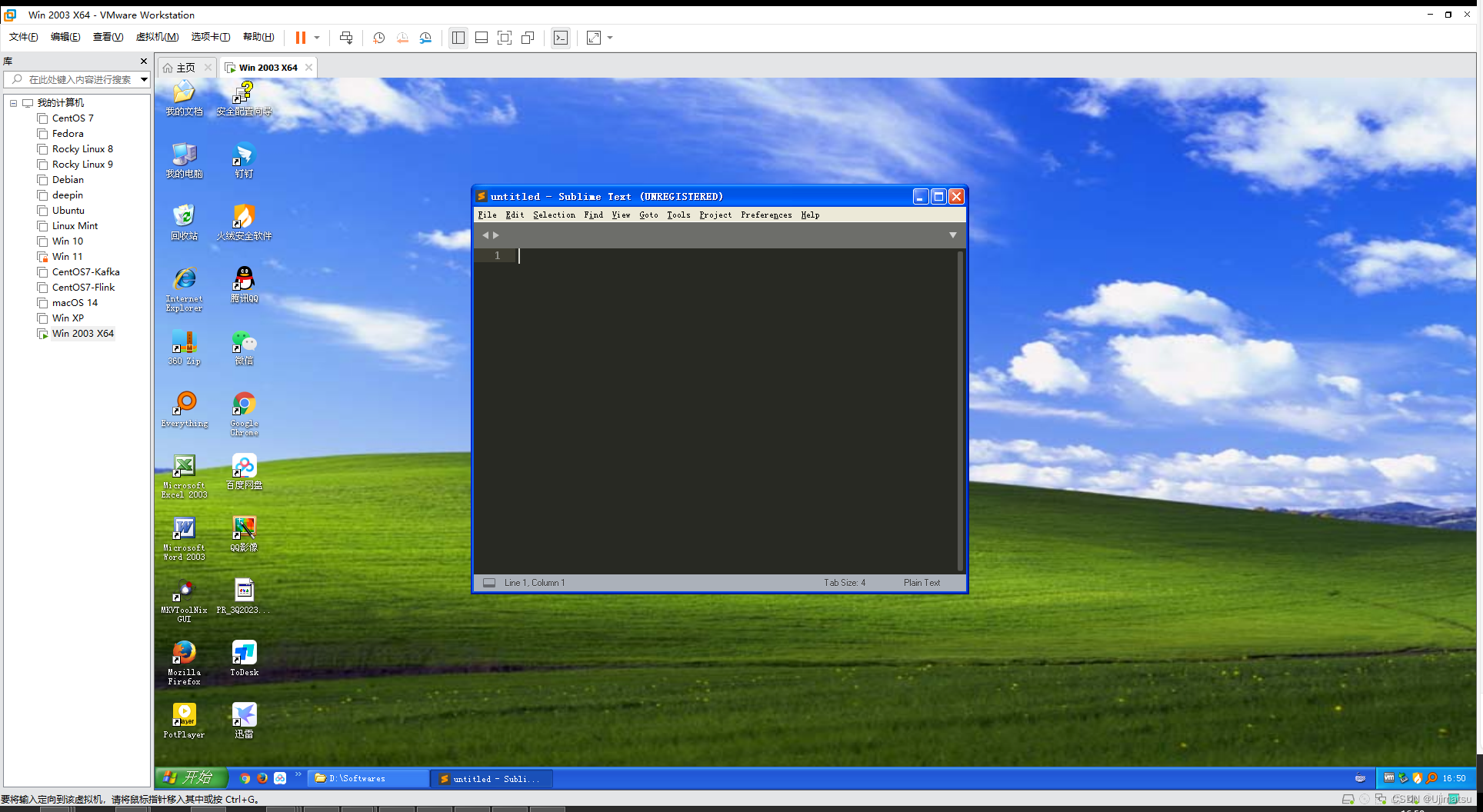Select the 腾讯QQ desktop icon
Screen dimensions: 1483x812
[244, 285]
